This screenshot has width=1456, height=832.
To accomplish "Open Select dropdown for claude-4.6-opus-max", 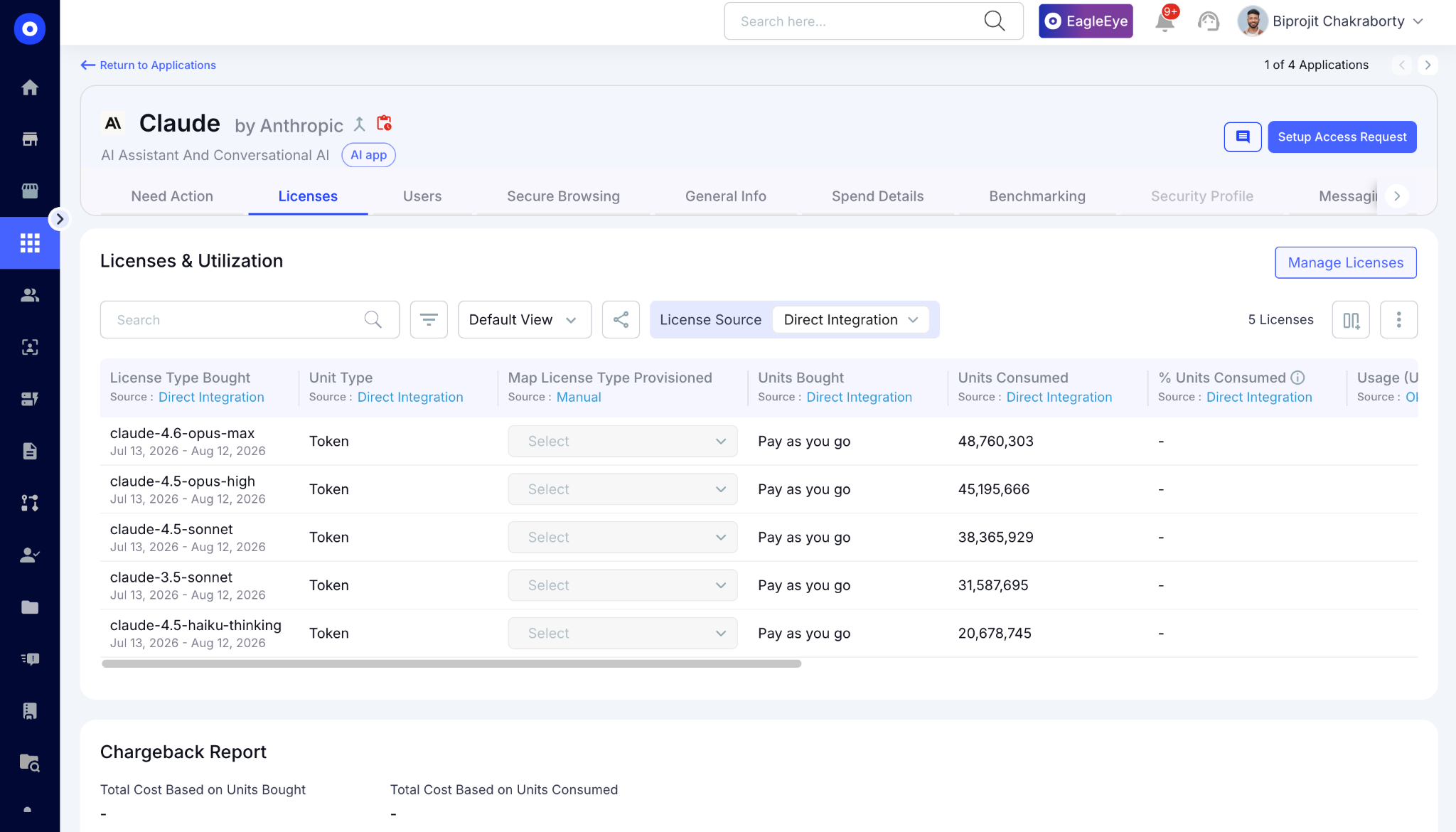I will (x=623, y=441).
